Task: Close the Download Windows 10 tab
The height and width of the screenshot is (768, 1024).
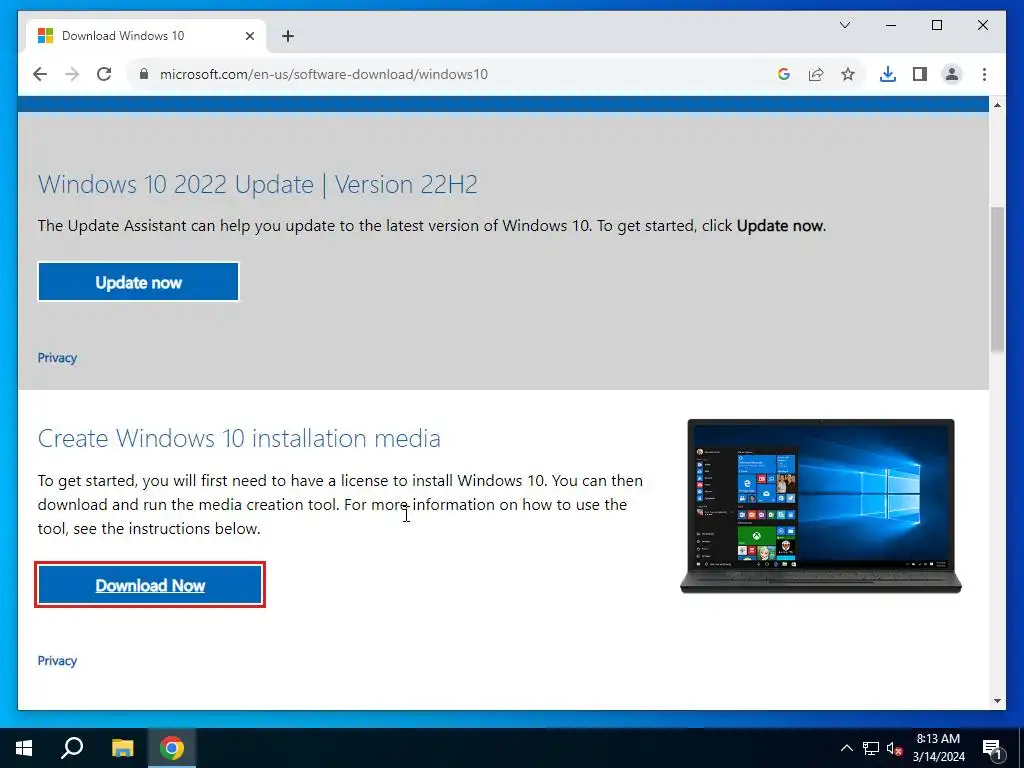Action: pyautogui.click(x=249, y=36)
